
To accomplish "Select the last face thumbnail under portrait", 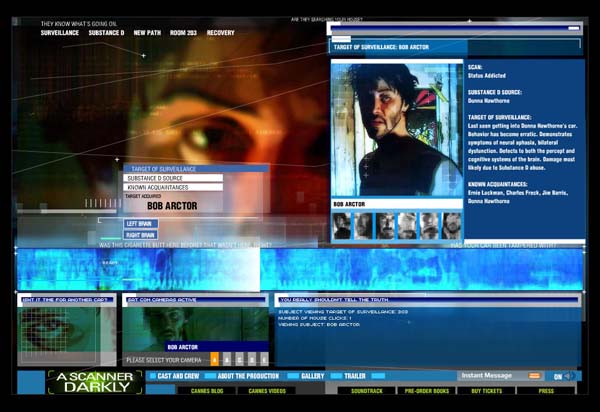I will click(452, 226).
